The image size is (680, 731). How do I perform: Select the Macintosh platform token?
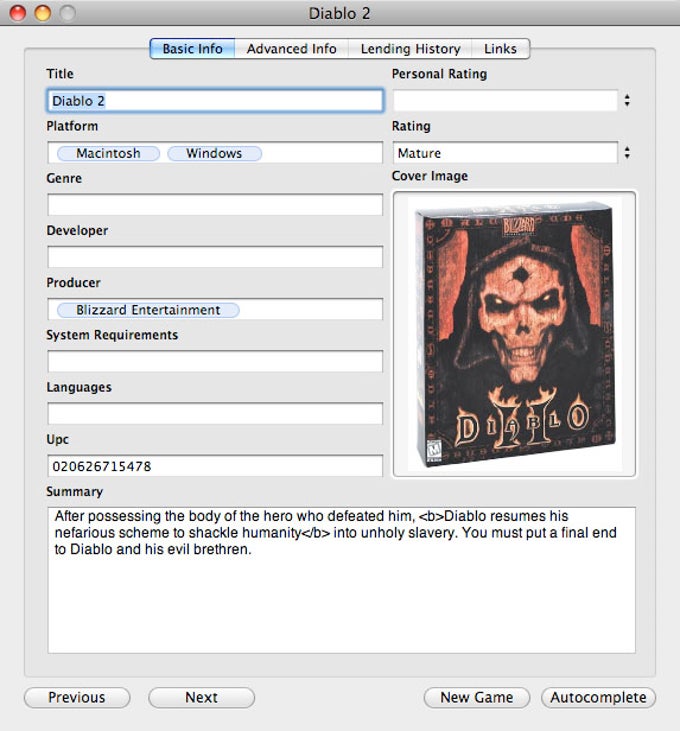pyautogui.click(x=108, y=153)
